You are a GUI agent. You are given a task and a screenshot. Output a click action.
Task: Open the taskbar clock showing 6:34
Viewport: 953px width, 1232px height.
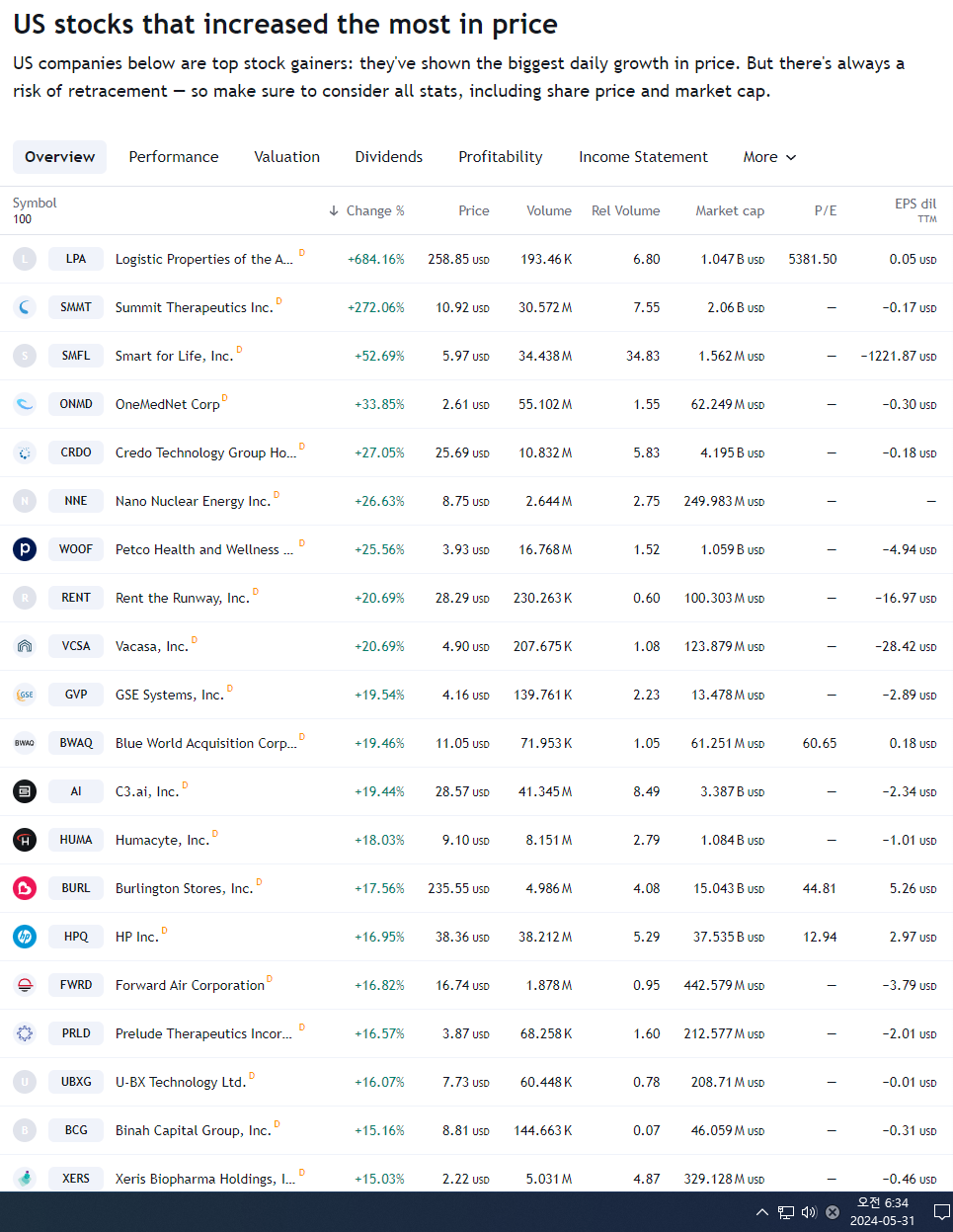[882, 1212]
